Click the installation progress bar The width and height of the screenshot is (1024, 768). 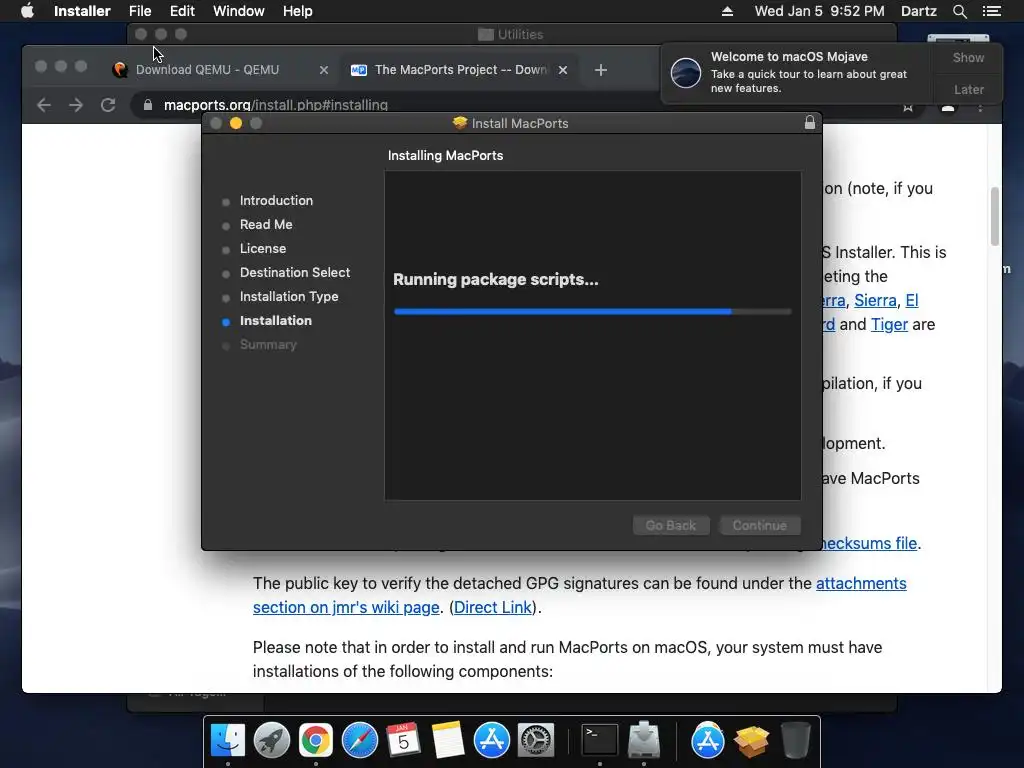pyautogui.click(x=592, y=312)
